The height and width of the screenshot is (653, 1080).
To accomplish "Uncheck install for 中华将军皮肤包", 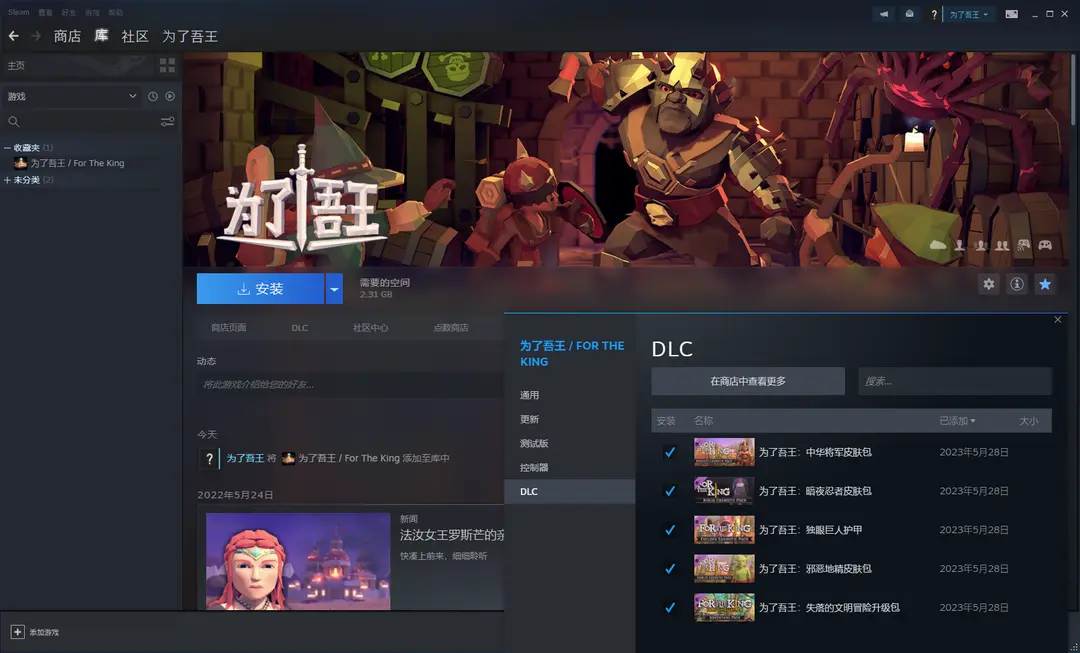I will pyautogui.click(x=669, y=453).
